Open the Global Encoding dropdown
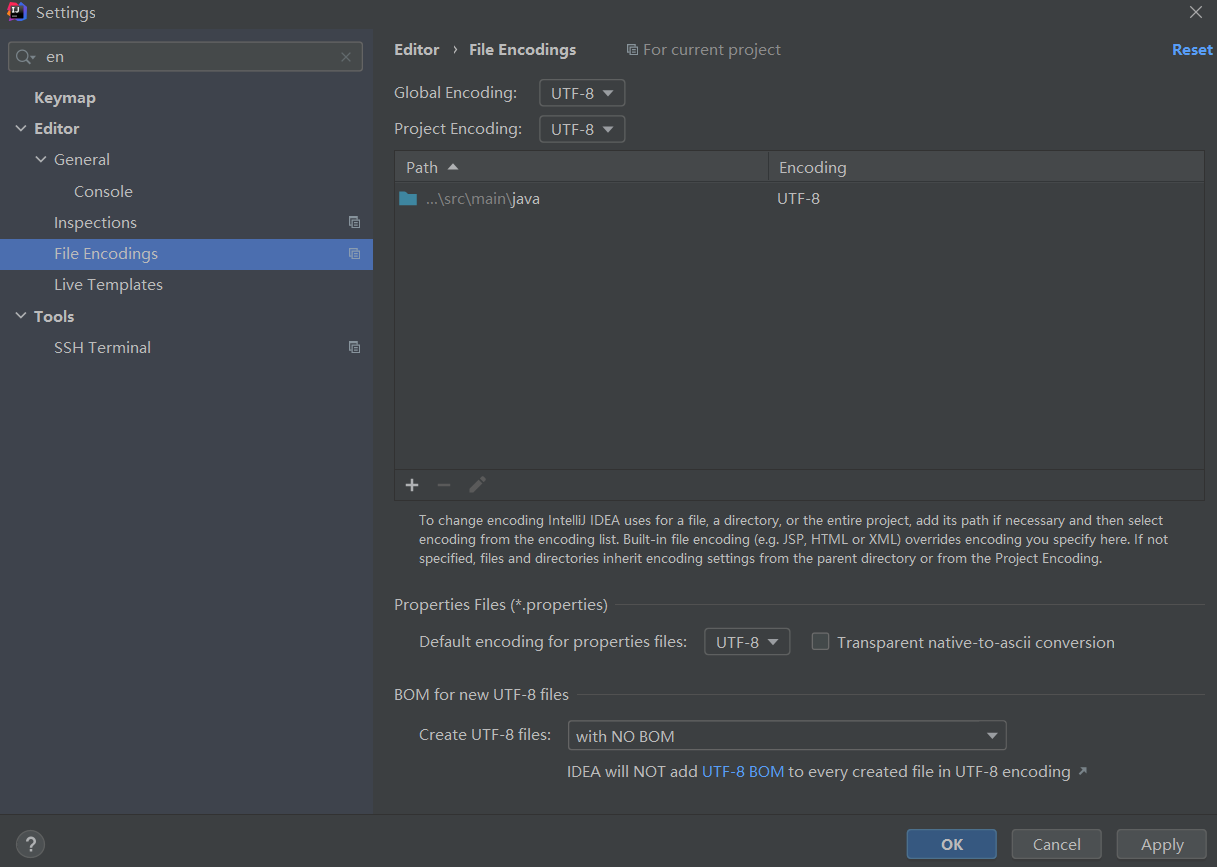1217x867 pixels. (582, 93)
